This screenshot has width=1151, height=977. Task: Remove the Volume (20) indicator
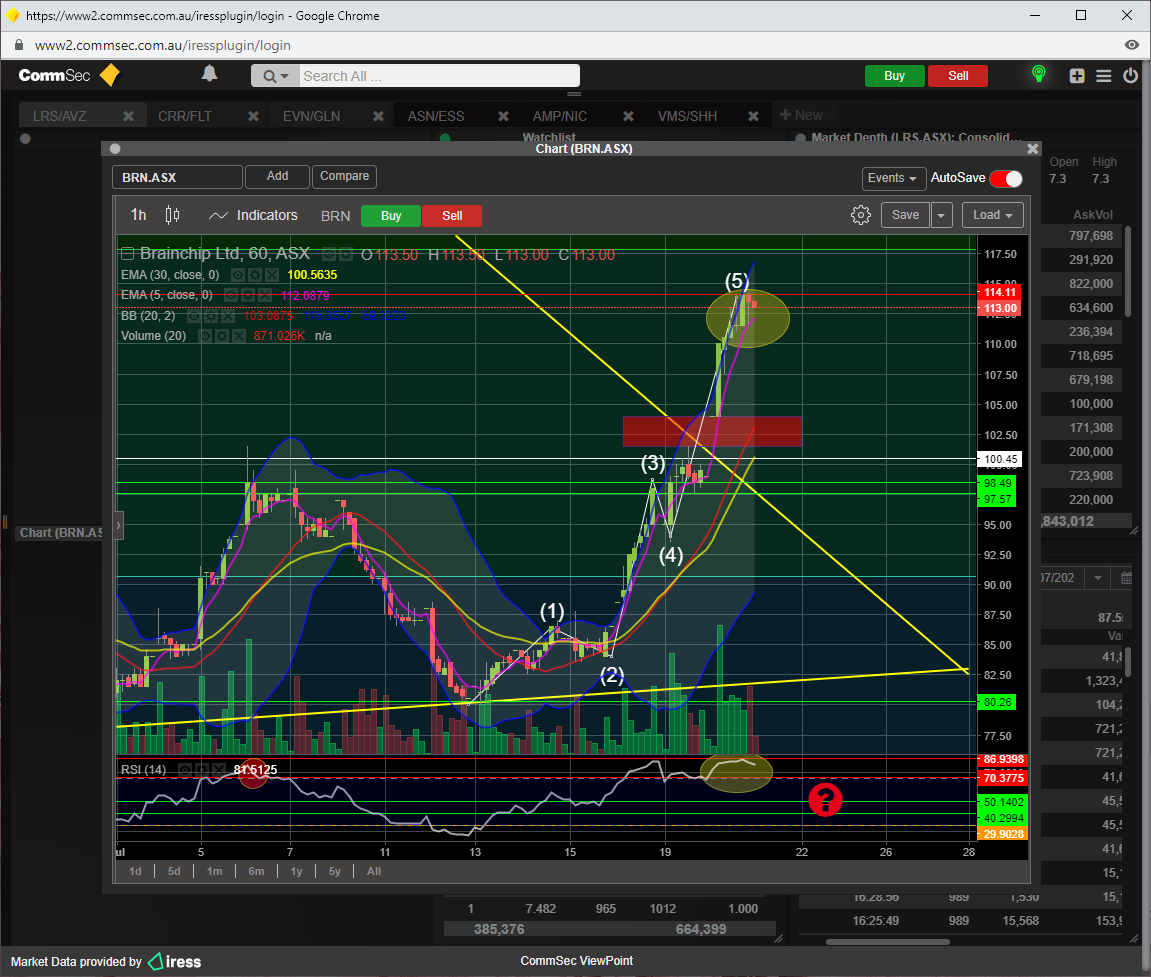tap(238, 336)
